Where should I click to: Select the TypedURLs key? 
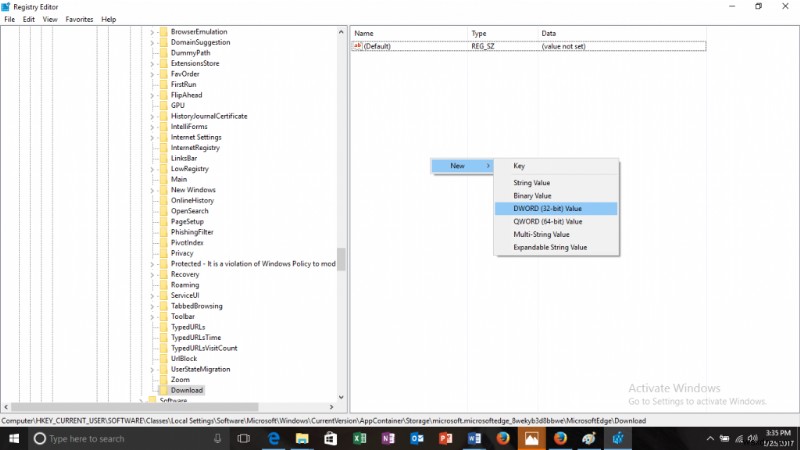[x=188, y=327]
